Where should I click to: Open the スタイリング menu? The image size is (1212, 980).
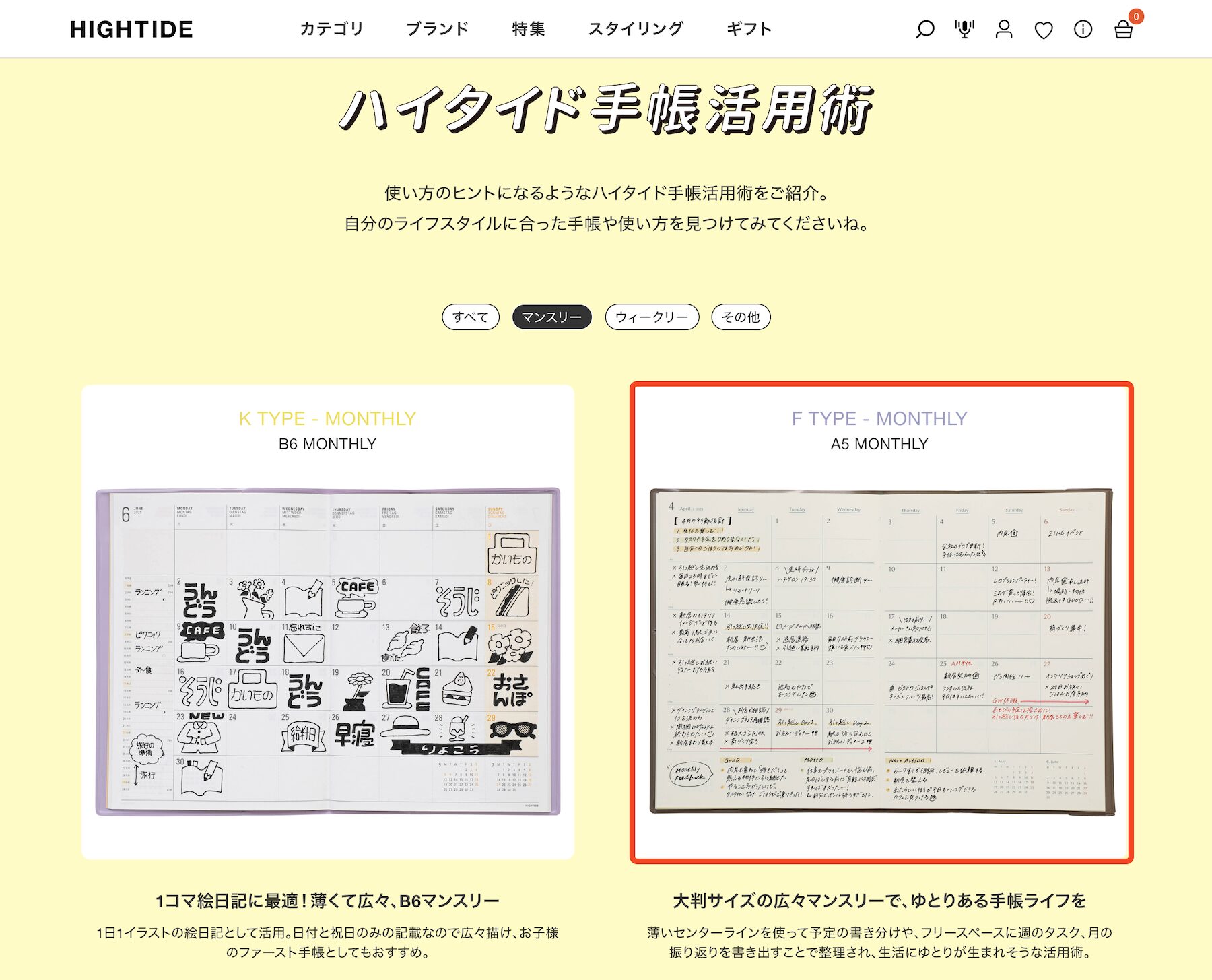point(636,29)
